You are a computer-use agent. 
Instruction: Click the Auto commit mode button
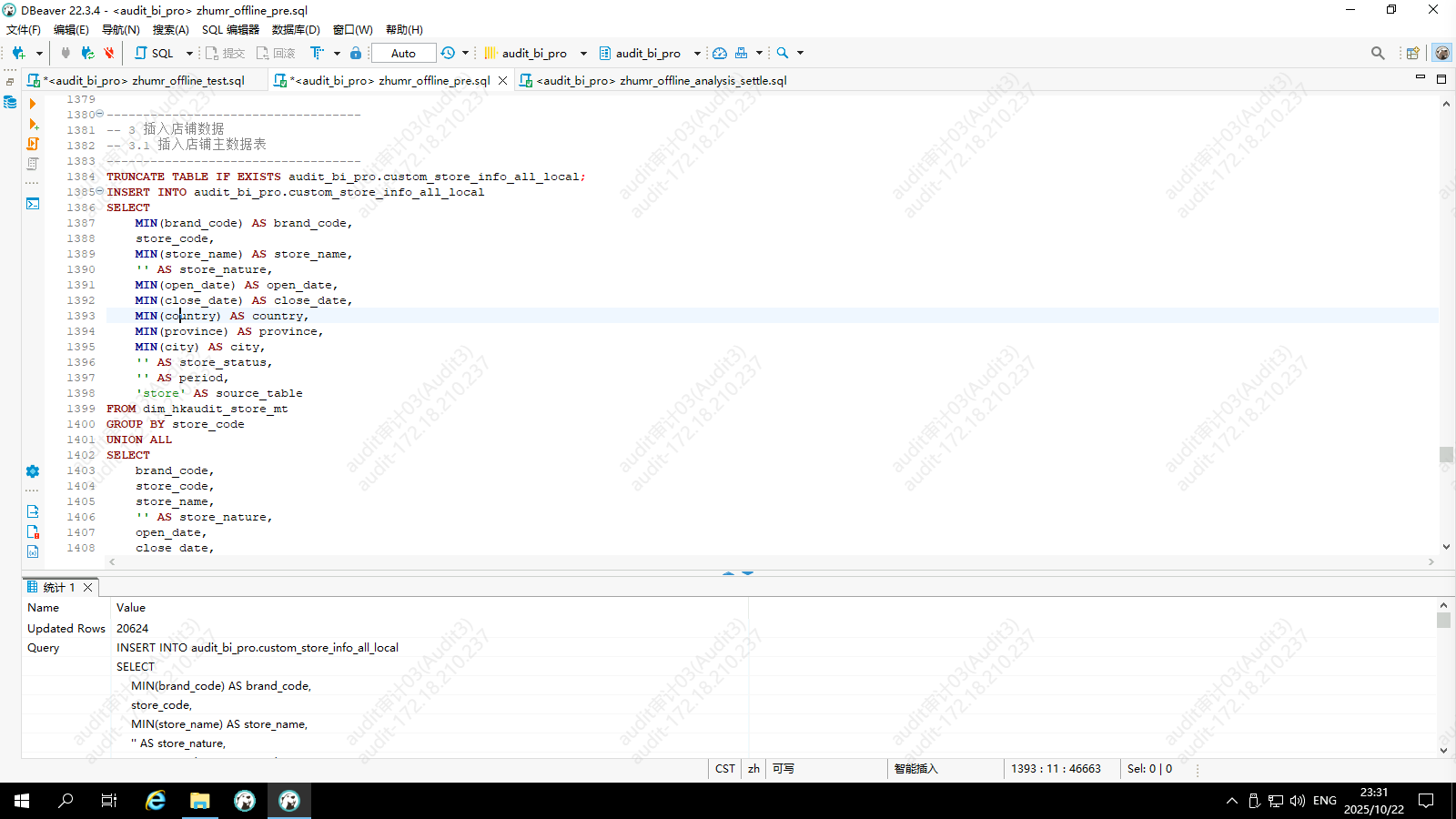[403, 53]
